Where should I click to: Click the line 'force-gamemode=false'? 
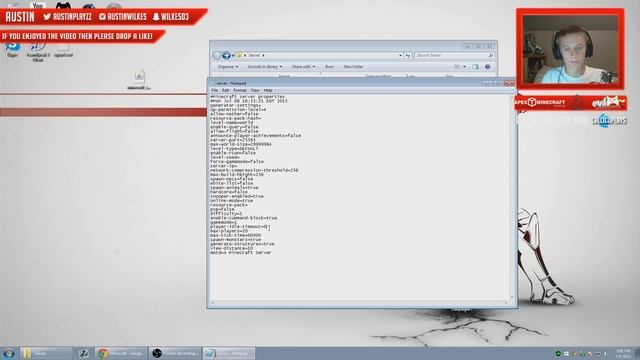tap(237, 162)
